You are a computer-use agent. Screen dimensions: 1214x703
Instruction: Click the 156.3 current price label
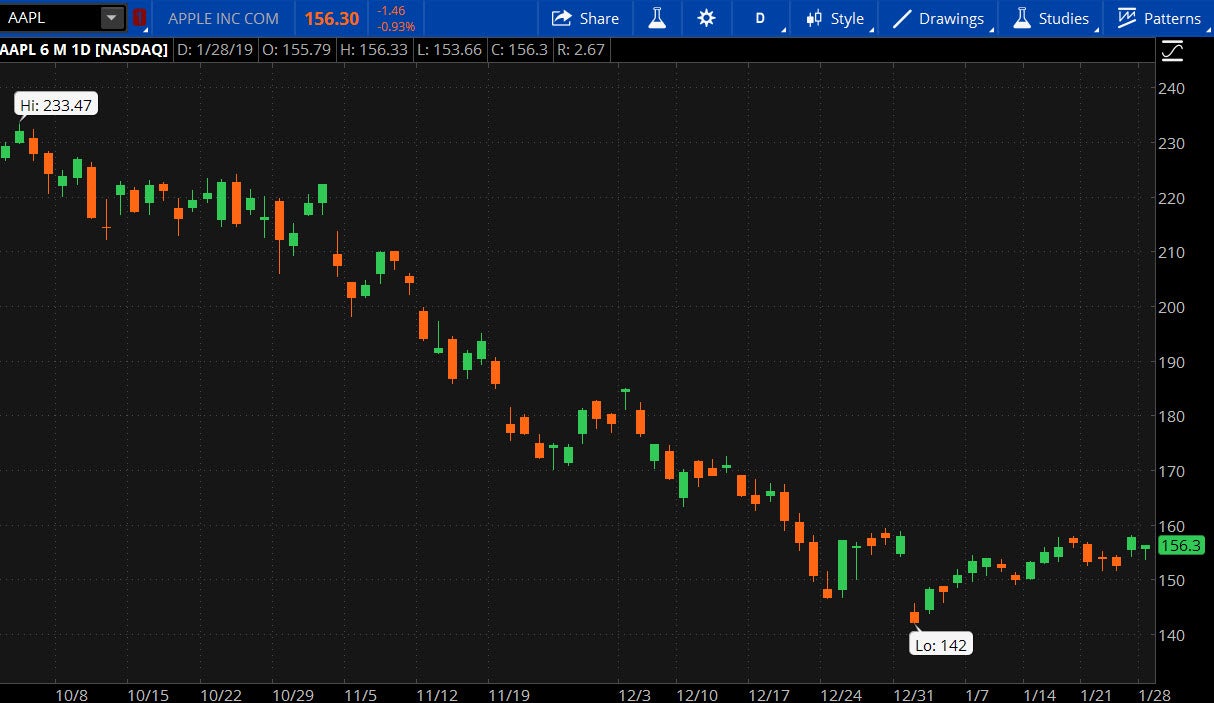click(1180, 546)
